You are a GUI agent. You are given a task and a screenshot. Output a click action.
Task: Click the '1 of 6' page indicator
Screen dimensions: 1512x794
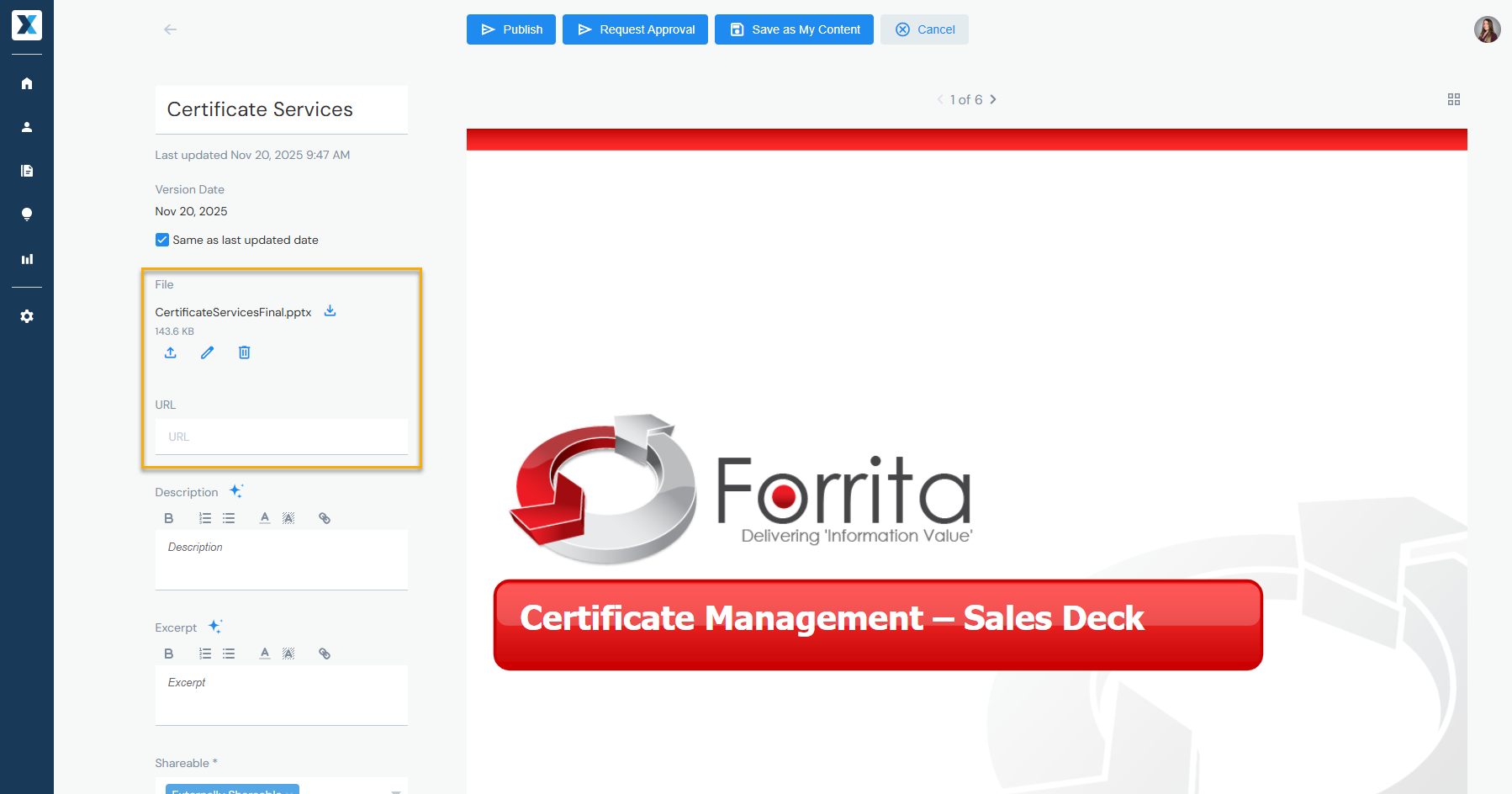pos(966,99)
